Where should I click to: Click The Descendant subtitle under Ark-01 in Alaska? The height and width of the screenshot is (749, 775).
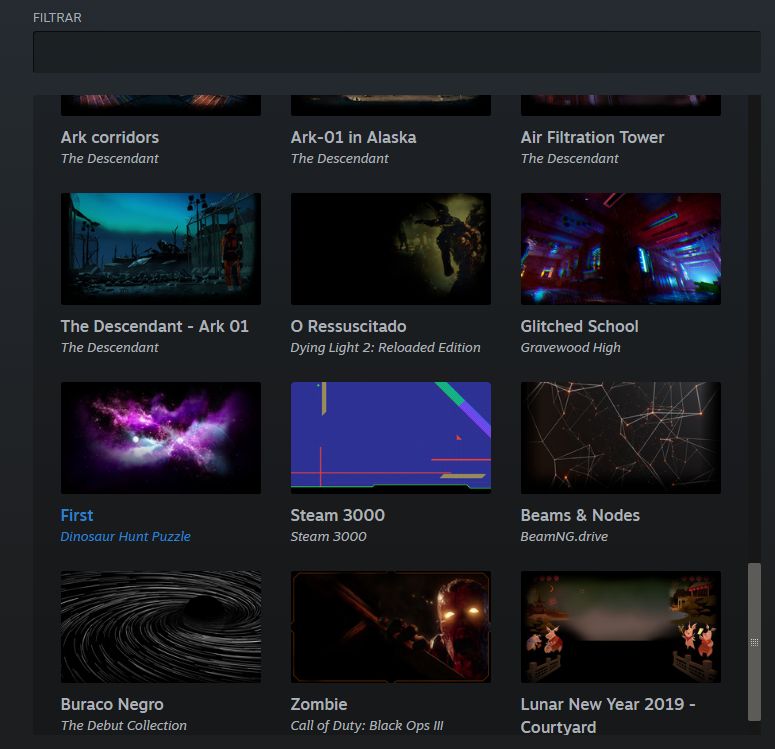coord(340,159)
